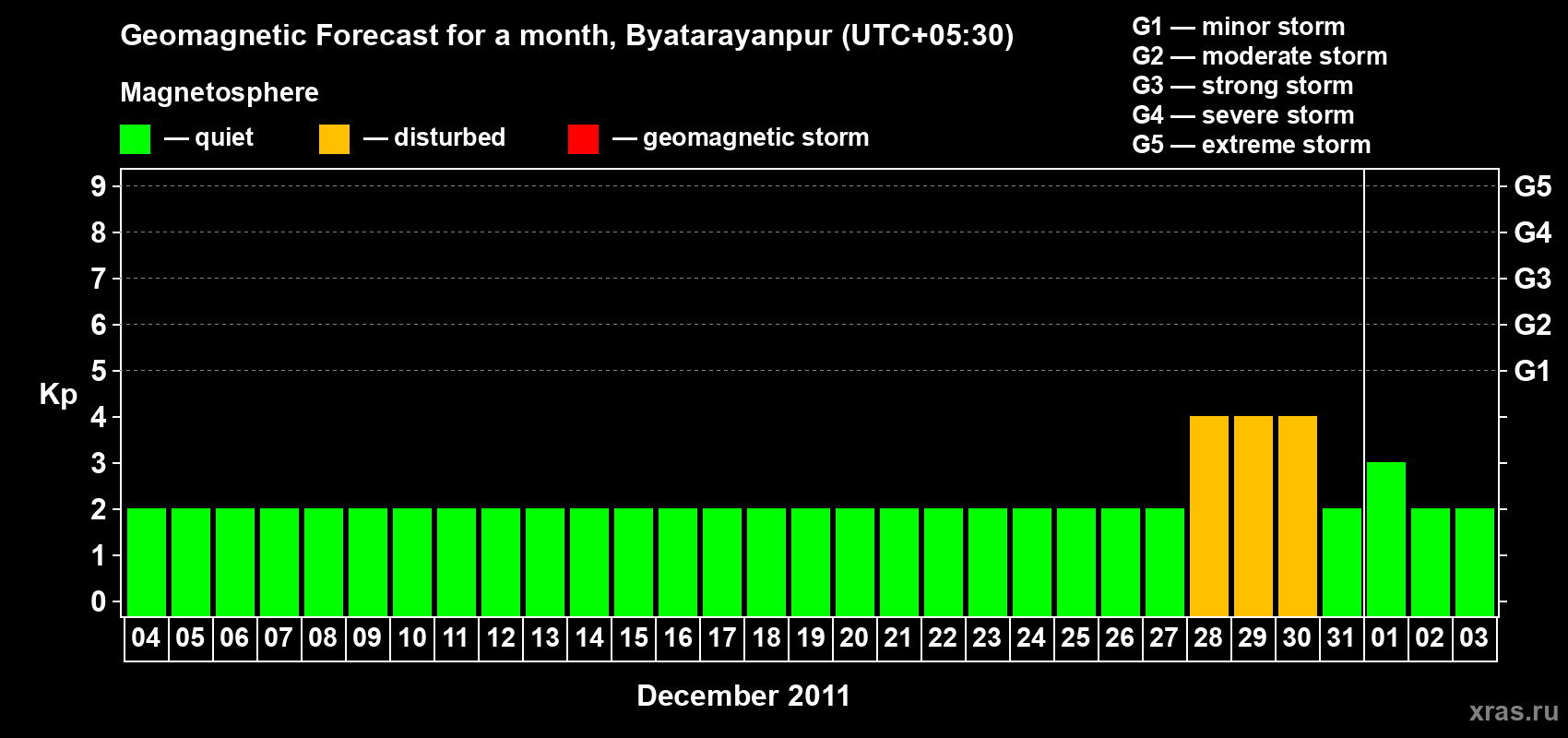Click the green bar for day 20

(x=855, y=562)
